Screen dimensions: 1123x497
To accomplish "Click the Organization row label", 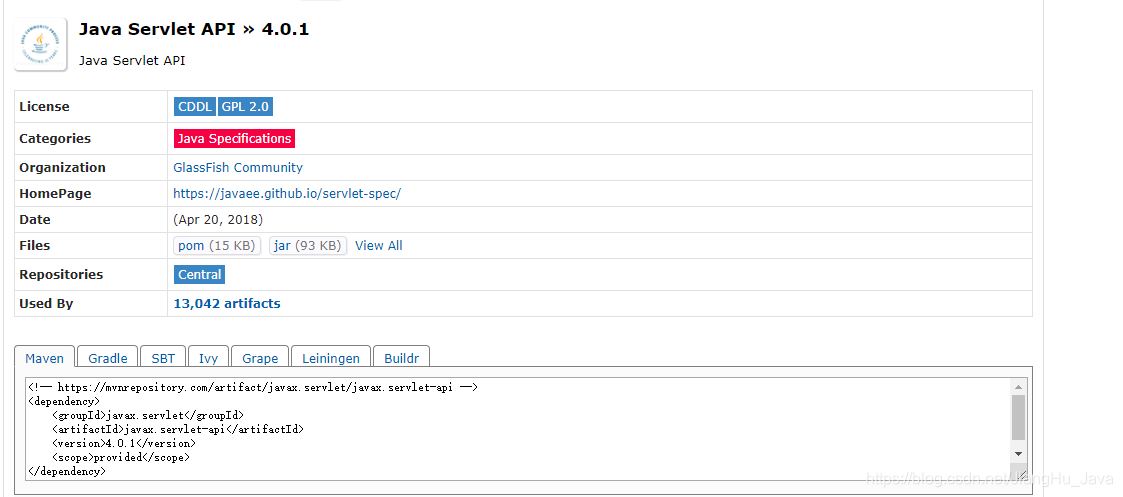I will 62,168.
